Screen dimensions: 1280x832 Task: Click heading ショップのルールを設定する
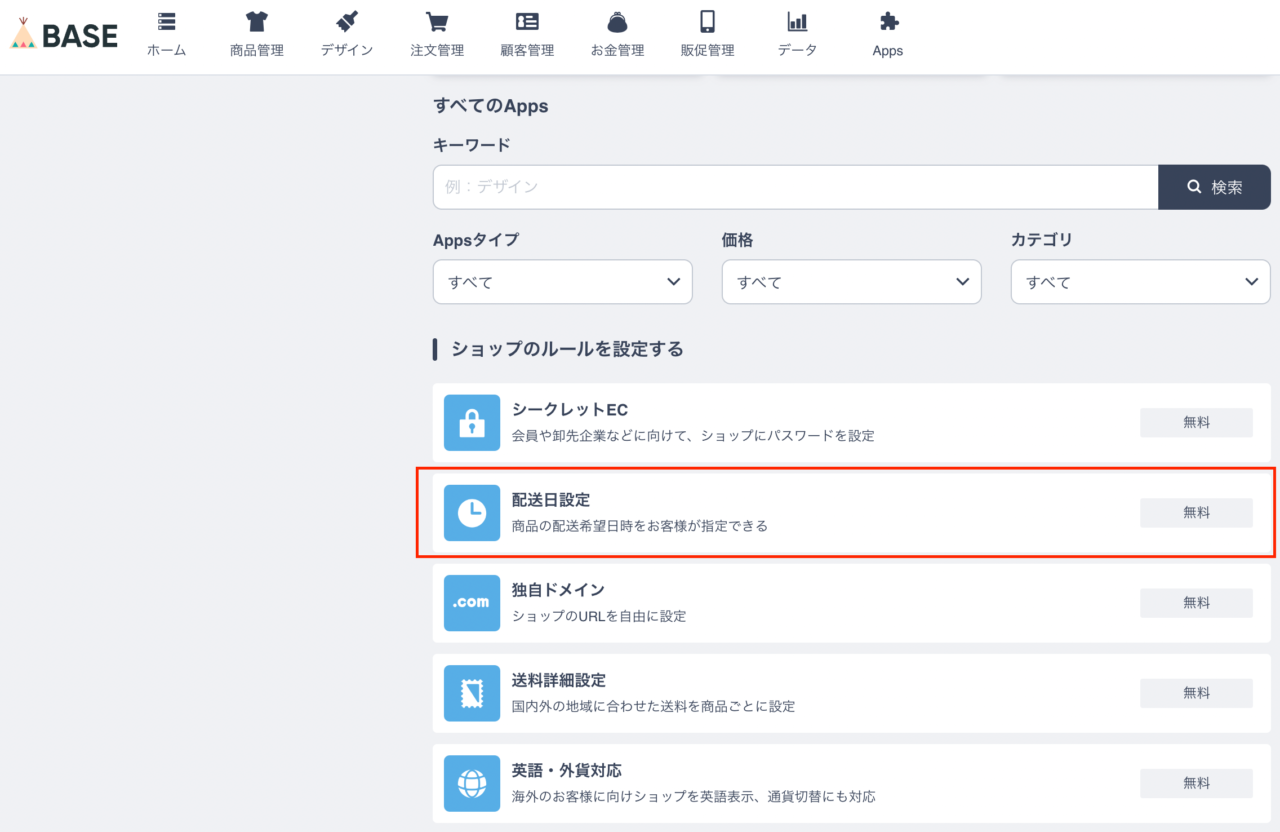(567, 349)
